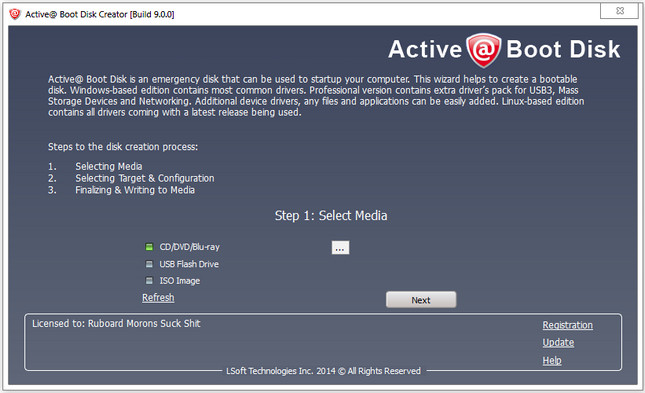Follow the Update link
The image size is (645, 393).
point(558,342)
